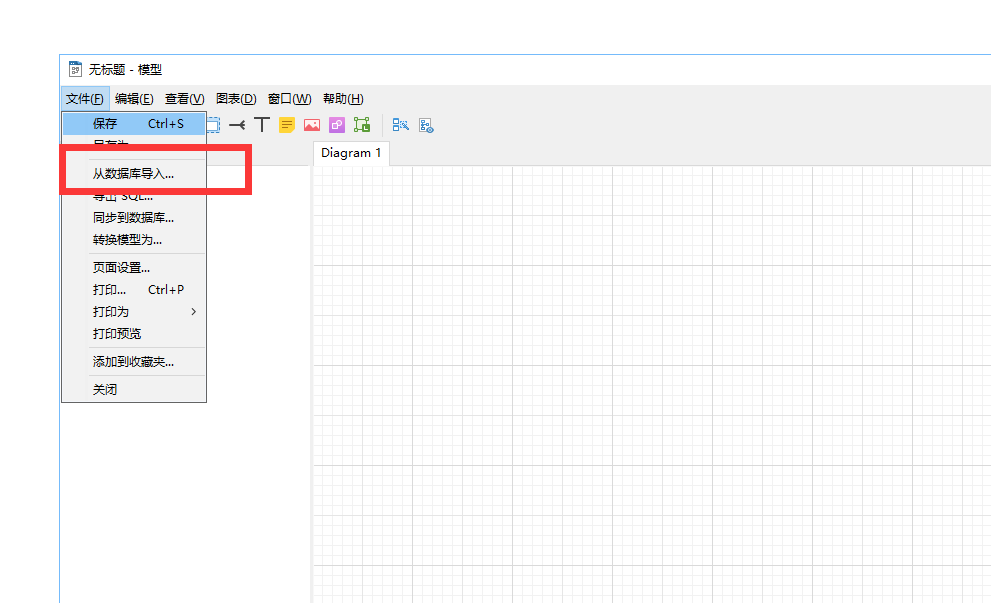The width and height of the screenshot is (991, 603).
Task: Click the Auto Layout toolbar icon
Action: 401,125
